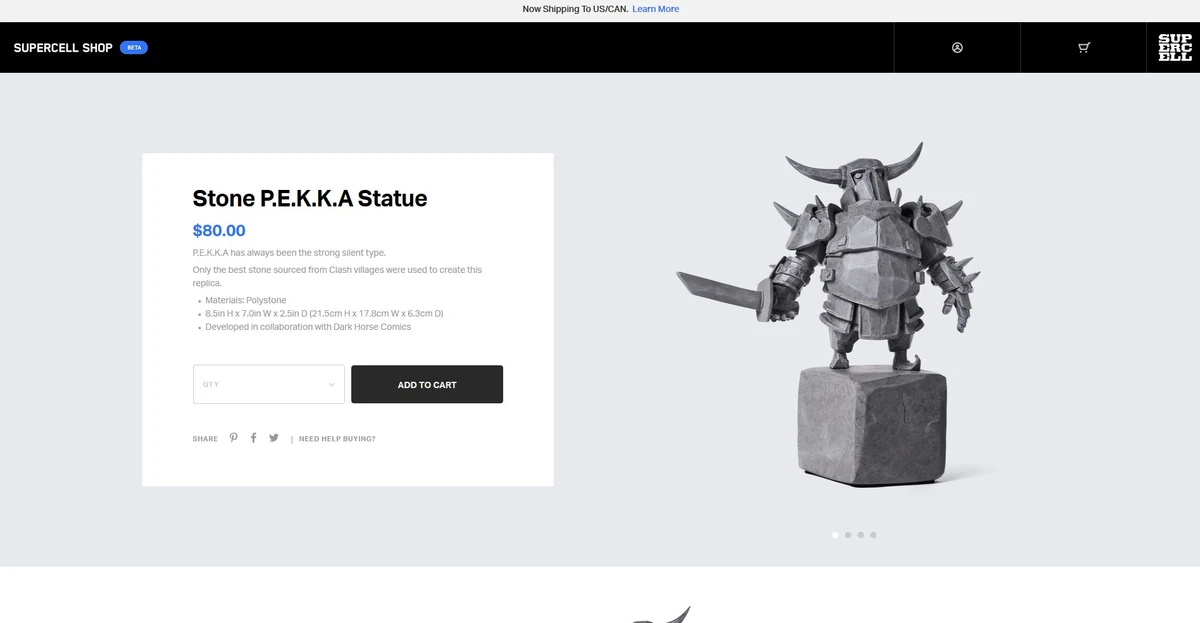Screen dimensions: 1200x623
Task: Open the shopping cart icon
Action: pyautogui.click(x=1083, y=47)
